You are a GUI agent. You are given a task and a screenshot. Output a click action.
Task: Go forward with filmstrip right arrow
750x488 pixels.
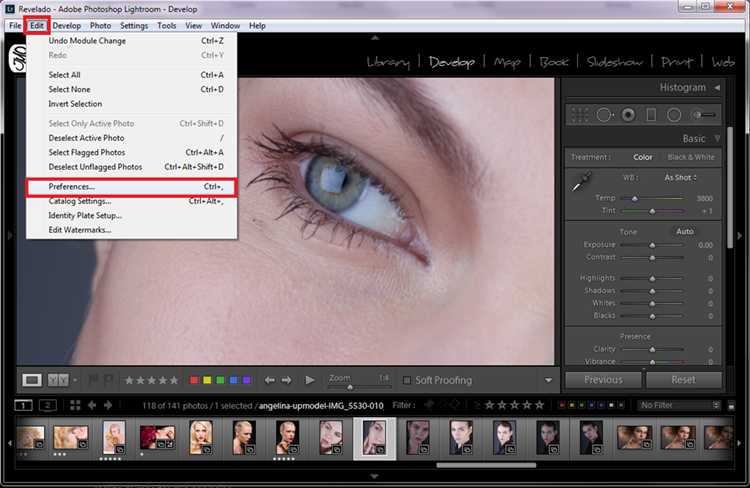tap(108, 405)
